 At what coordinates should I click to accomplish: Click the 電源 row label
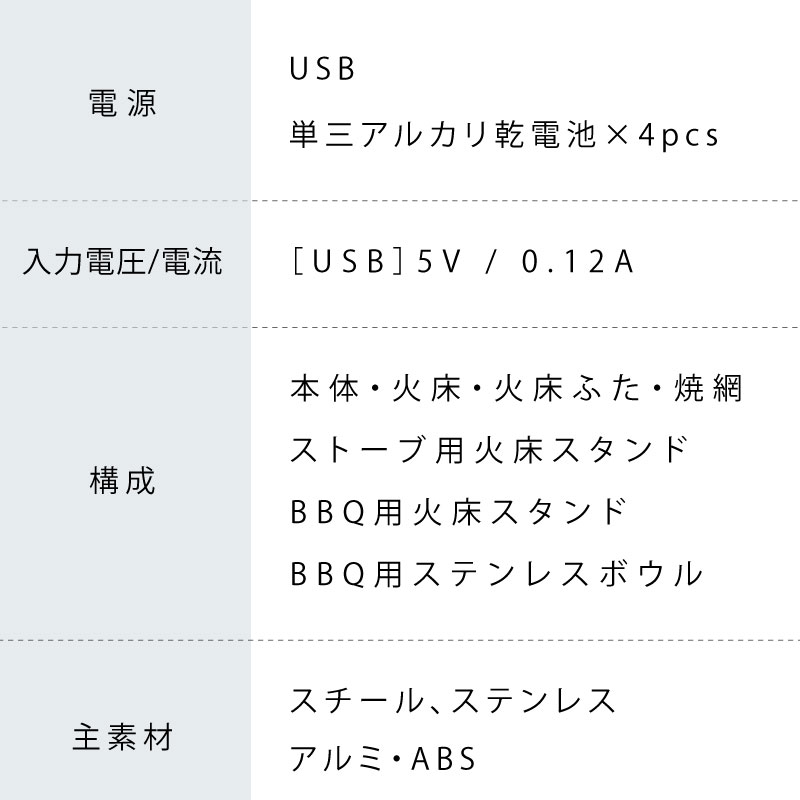(x=123, y=103)
